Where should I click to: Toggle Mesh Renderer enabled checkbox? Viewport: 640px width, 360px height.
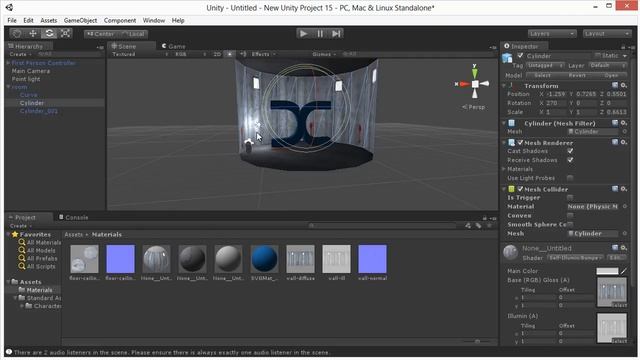[x=520, y=142]
